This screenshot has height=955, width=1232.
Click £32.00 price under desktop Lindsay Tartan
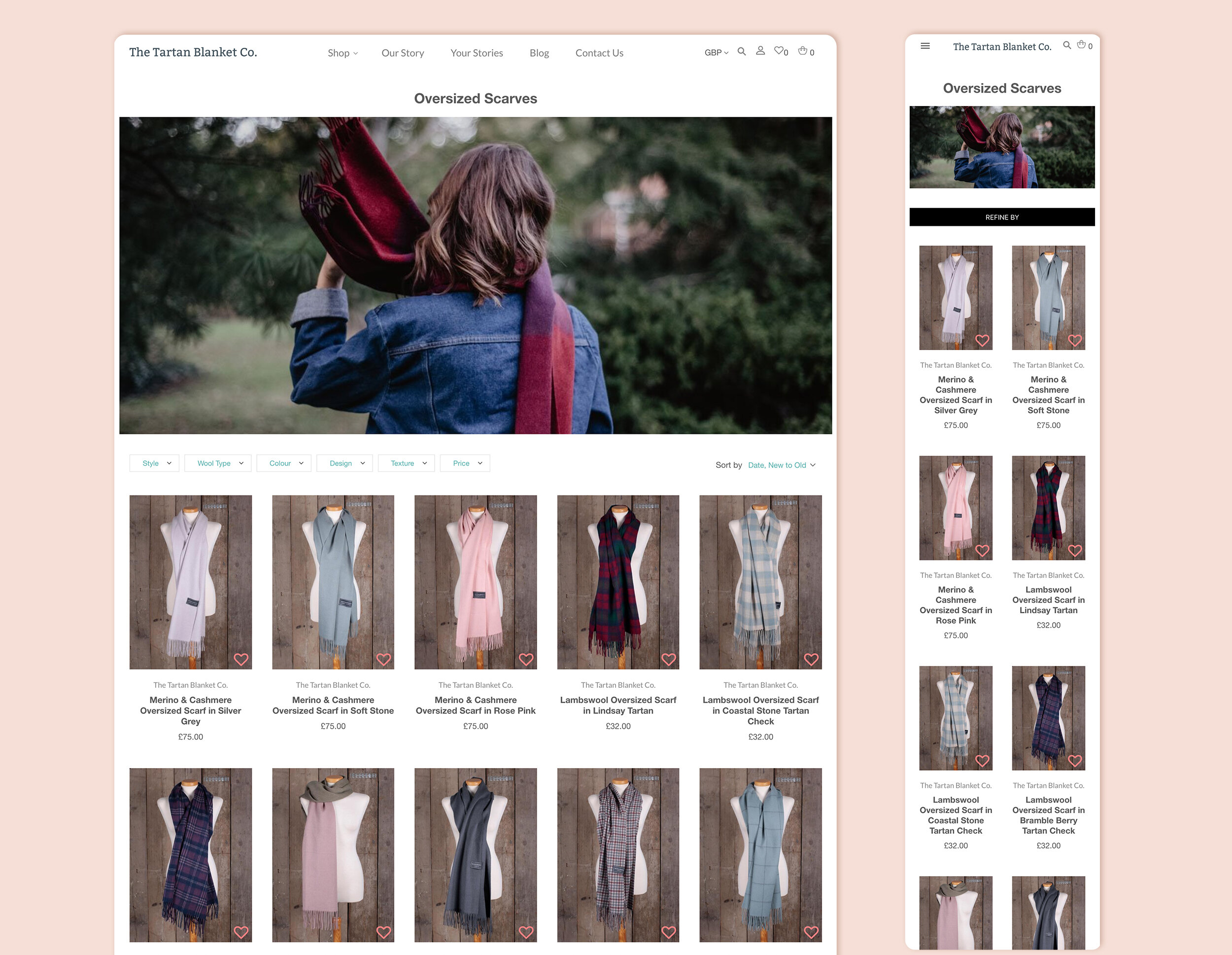point(618,726)
